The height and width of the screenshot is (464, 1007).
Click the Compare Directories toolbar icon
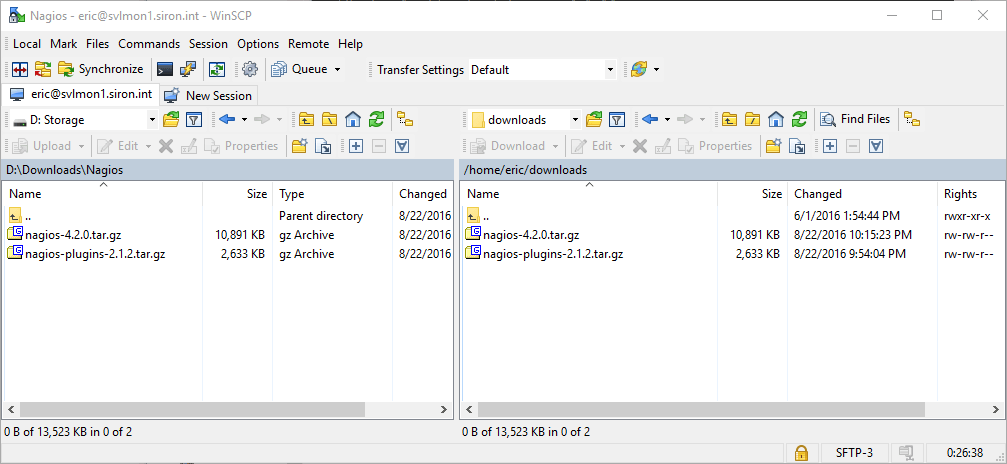tap(20, 69)
